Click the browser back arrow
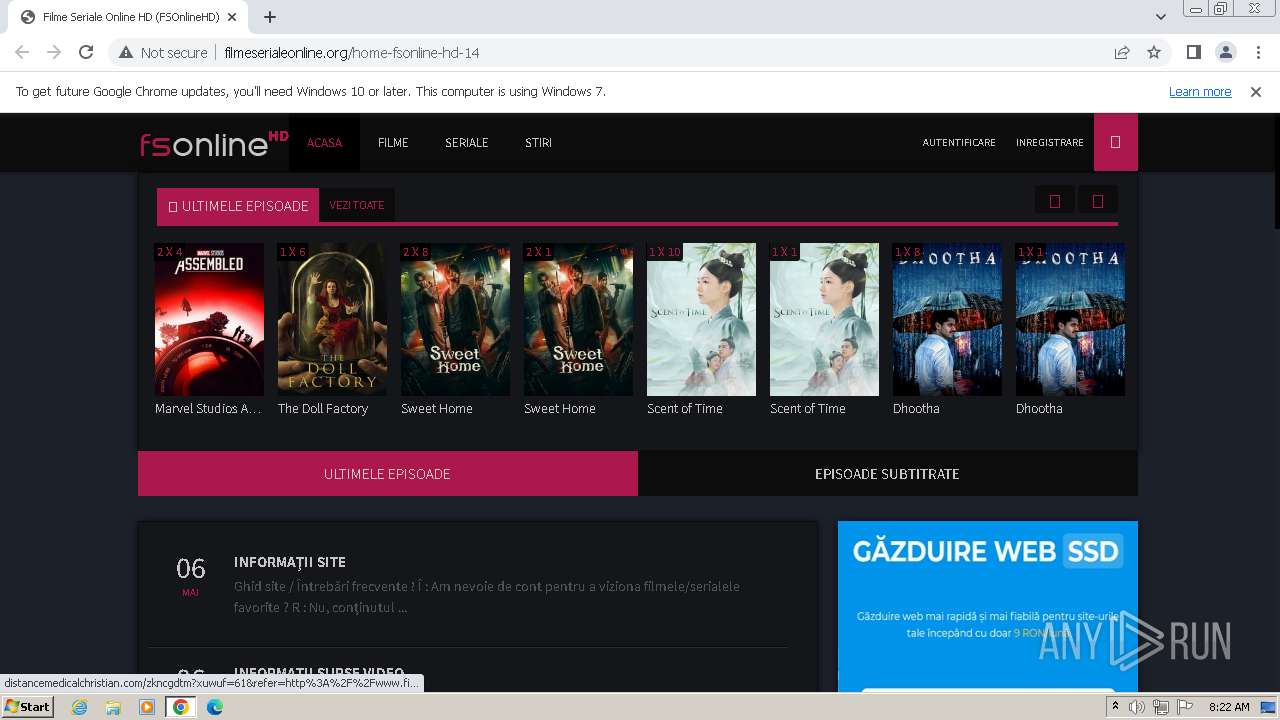 pyautogui.click(x=22, y=52)
